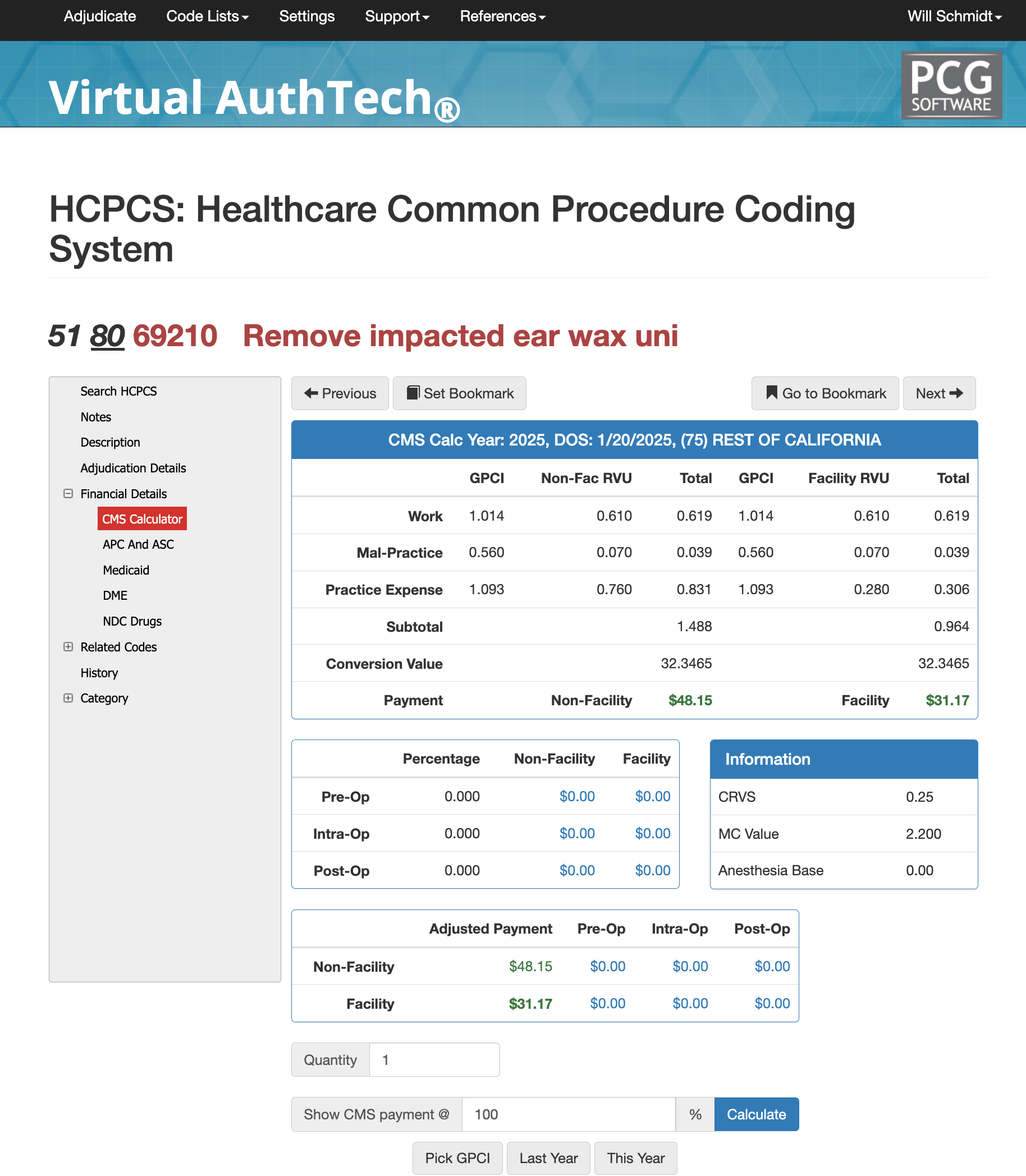Go to the Settings menu item
Screen dimensions: 1026x1176
307,17
